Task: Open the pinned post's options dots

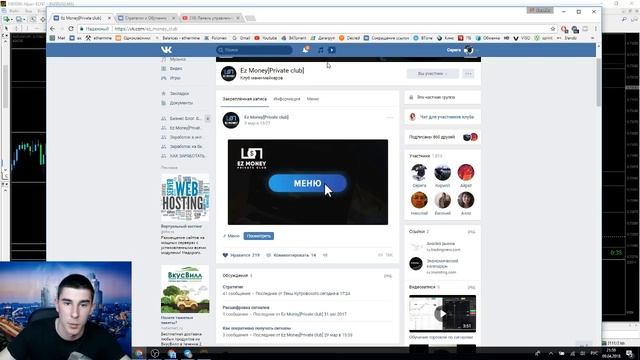Action: [x=389, y=118]
